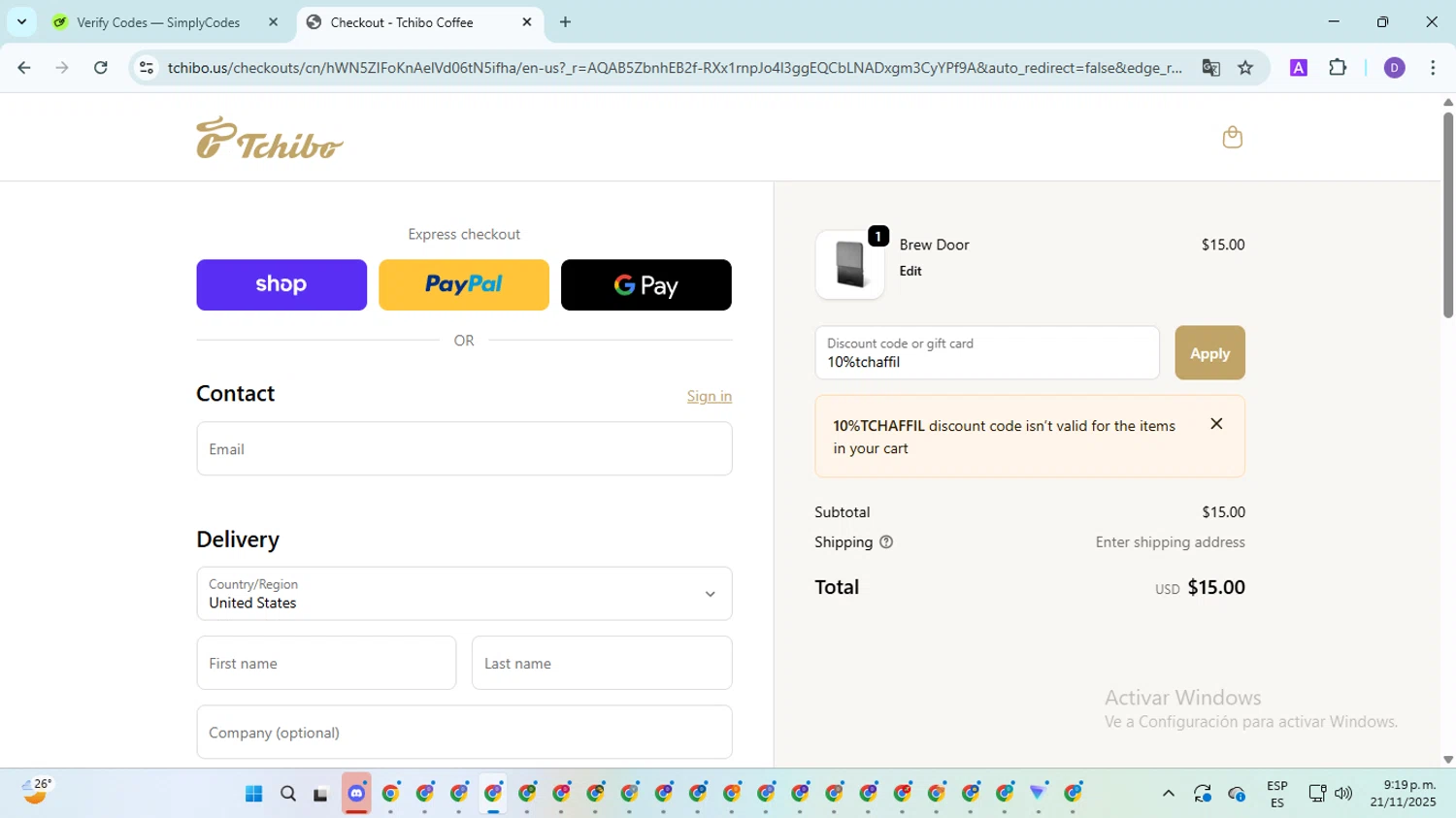Open the Chrome profile avatar D

(x=1394, y=68)
